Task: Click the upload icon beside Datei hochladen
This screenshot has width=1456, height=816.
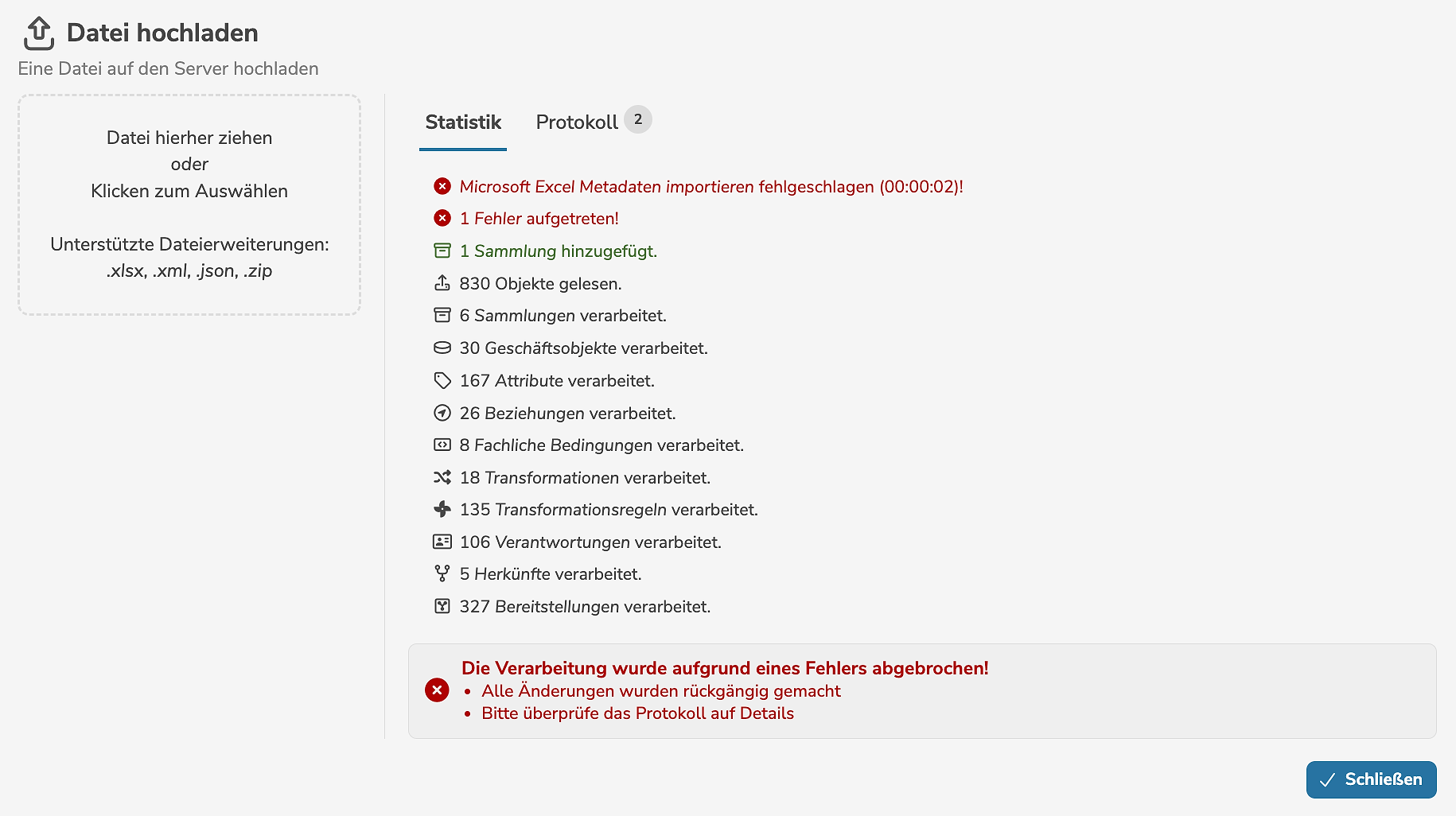Action: [x=38, y=33]
